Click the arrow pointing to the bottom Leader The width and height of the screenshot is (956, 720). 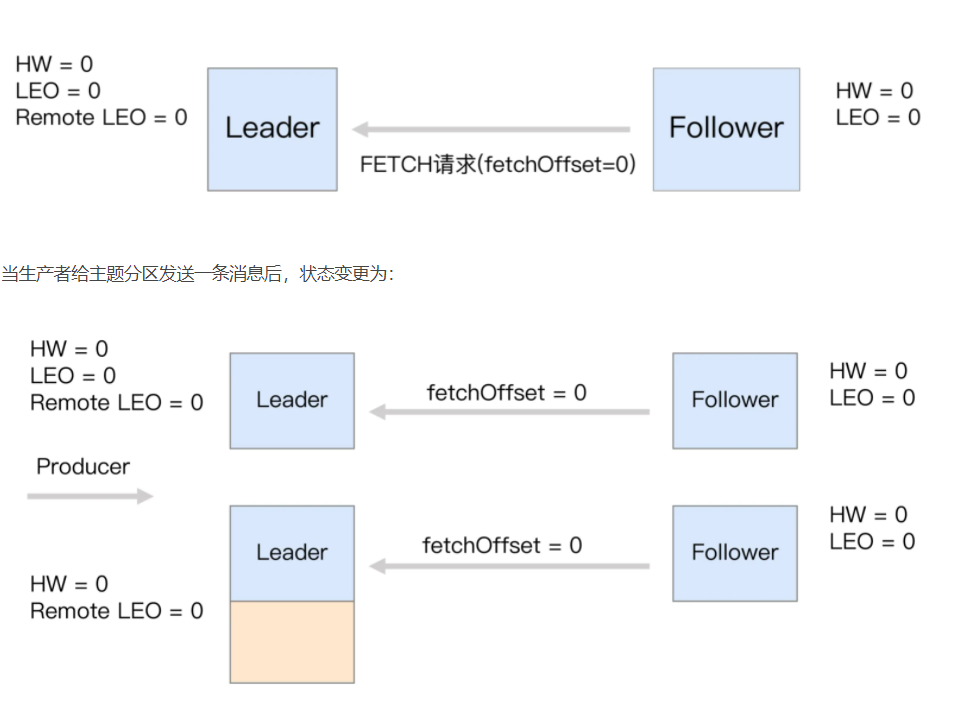509,566
